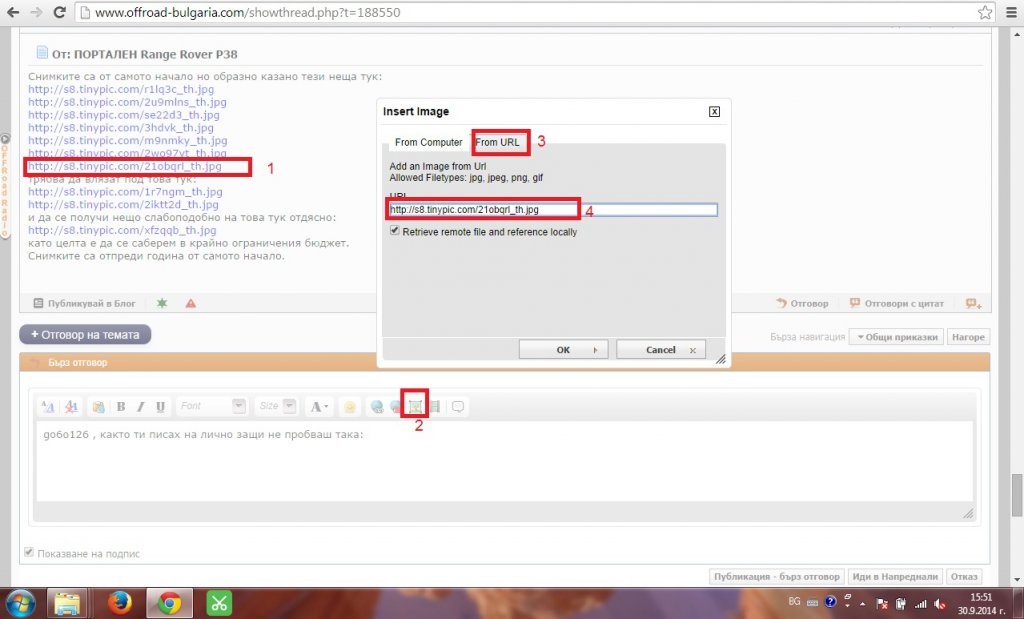This screenshot has width=1024, height=619.
Task: Open the se22d3_th.jpg link
Action: [124, 115]
